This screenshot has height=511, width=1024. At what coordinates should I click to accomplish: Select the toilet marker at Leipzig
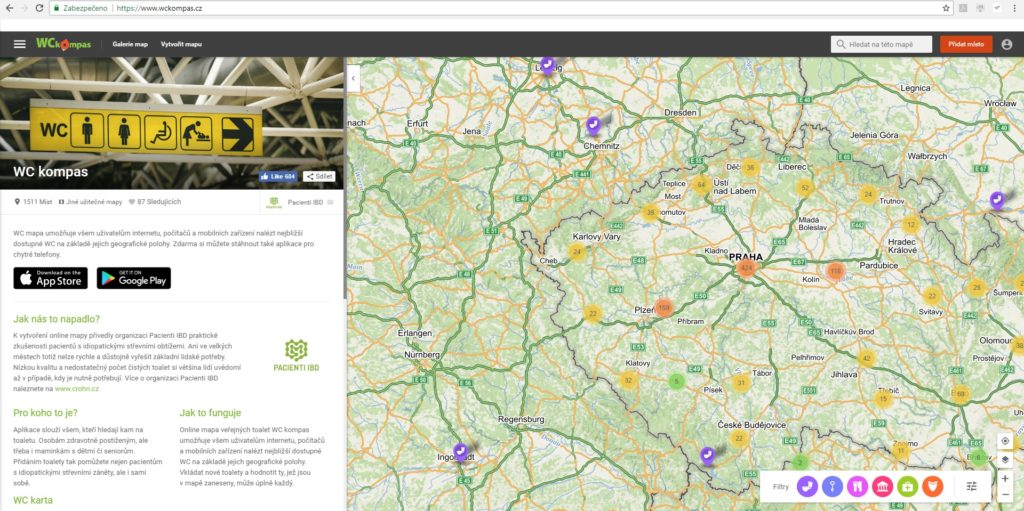[547, 65]
